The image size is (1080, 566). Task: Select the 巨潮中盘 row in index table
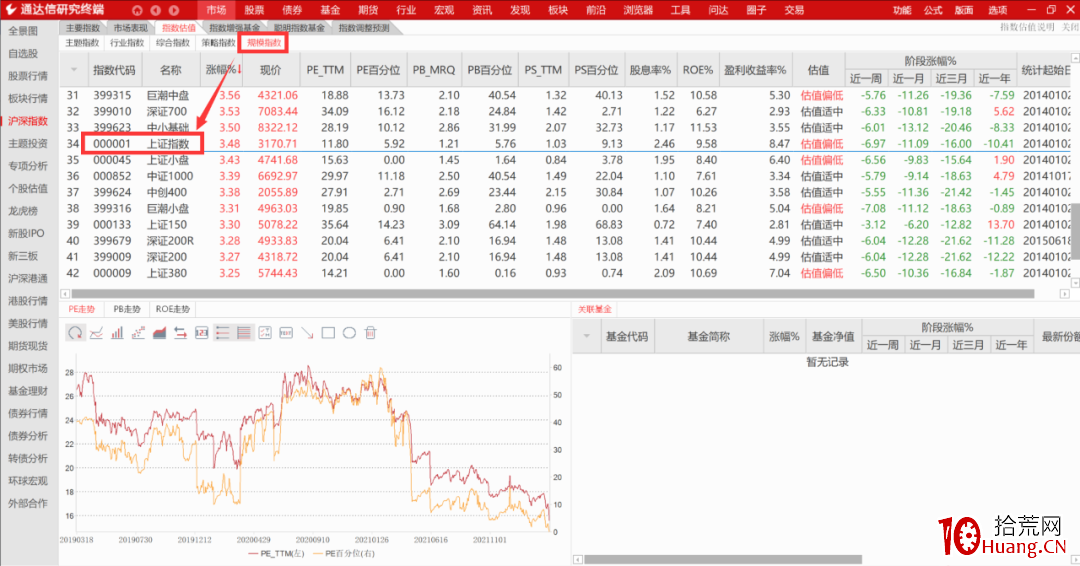(566, 95)
